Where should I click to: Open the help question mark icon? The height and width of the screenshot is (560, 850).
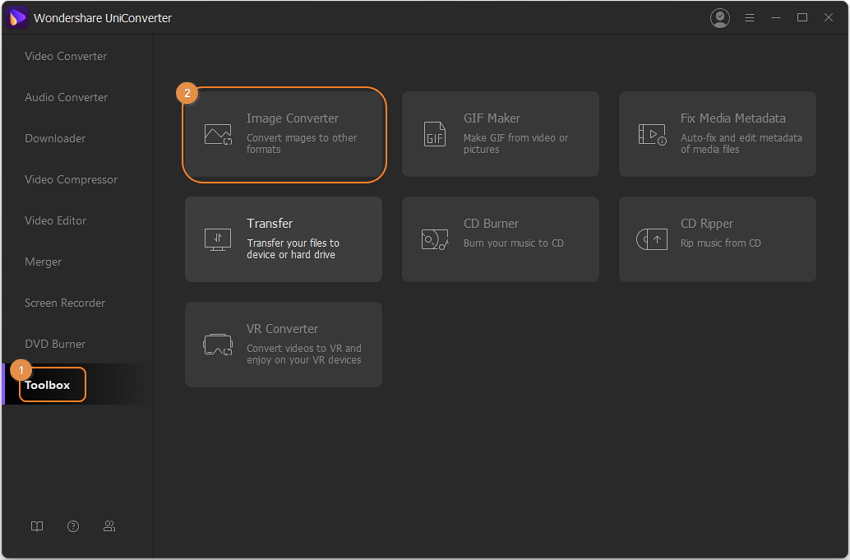pyautogui.click(x=73, y=526)
